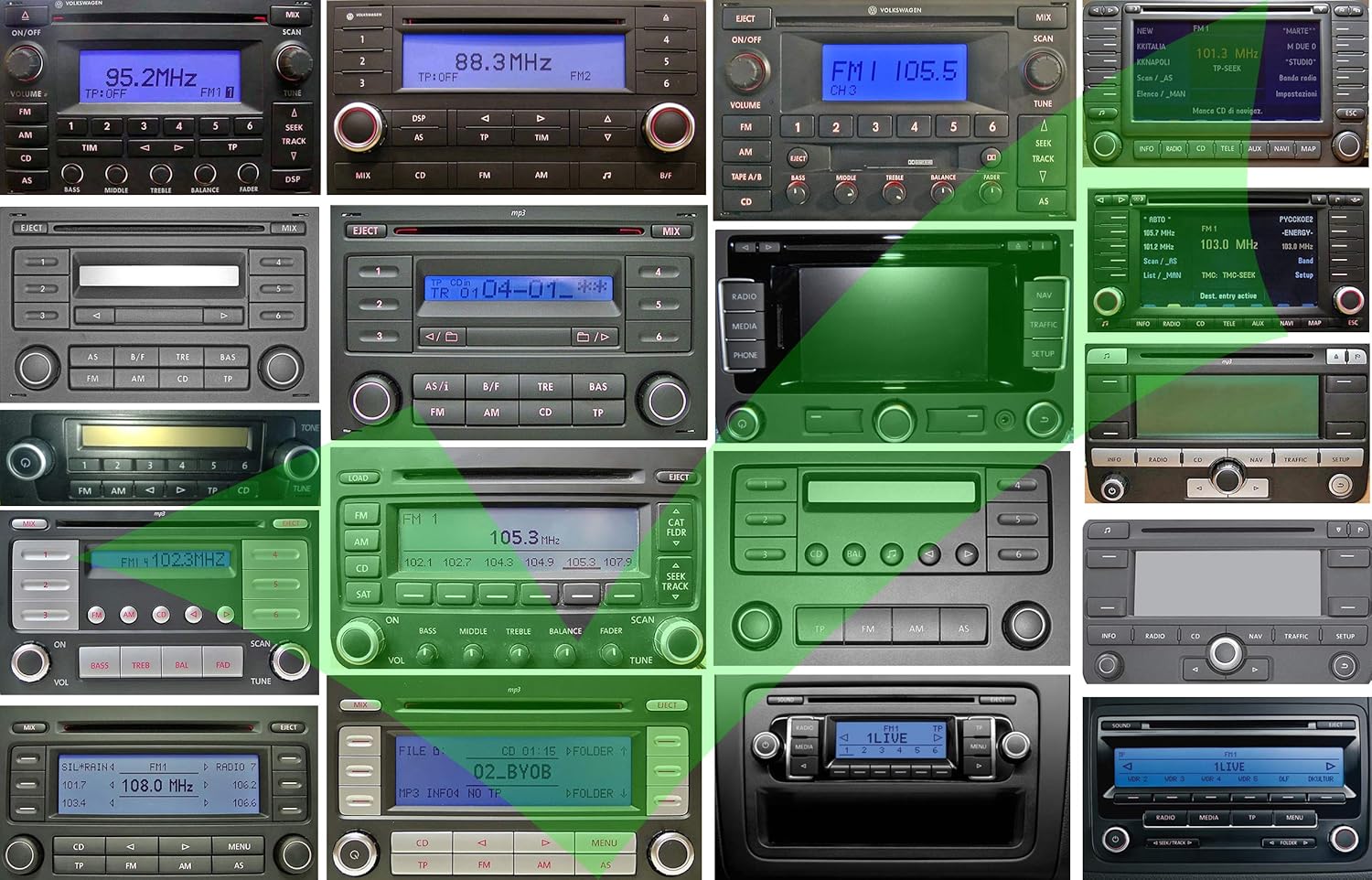1372x880 pixels.
Task: Toggle MIX on the 02_BYOB radio
Action: (360, 704)
